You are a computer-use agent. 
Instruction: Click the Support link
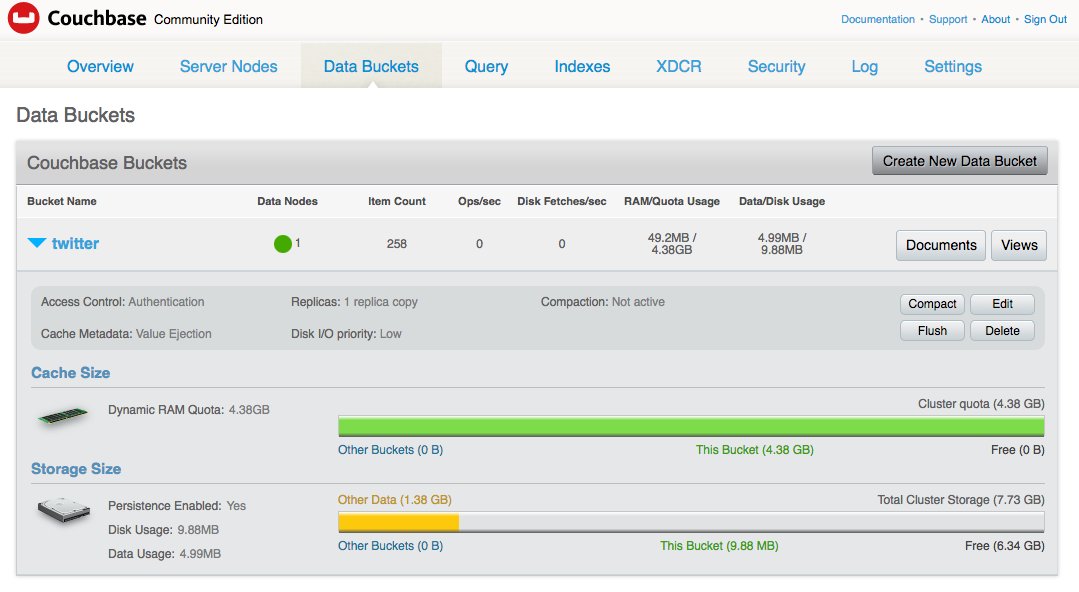pos(948,19)
